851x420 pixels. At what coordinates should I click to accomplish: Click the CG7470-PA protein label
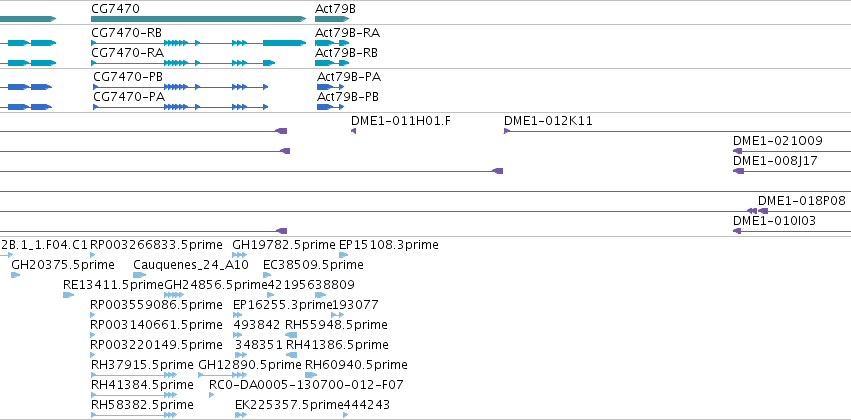129,97
